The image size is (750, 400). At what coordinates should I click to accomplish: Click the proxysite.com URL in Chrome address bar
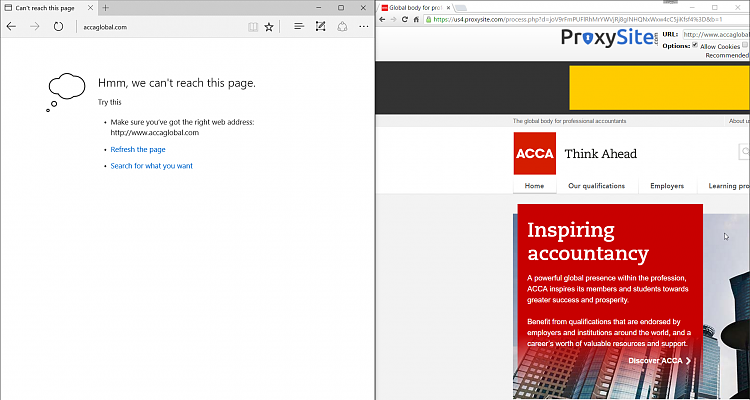click(x=578, y=20)
